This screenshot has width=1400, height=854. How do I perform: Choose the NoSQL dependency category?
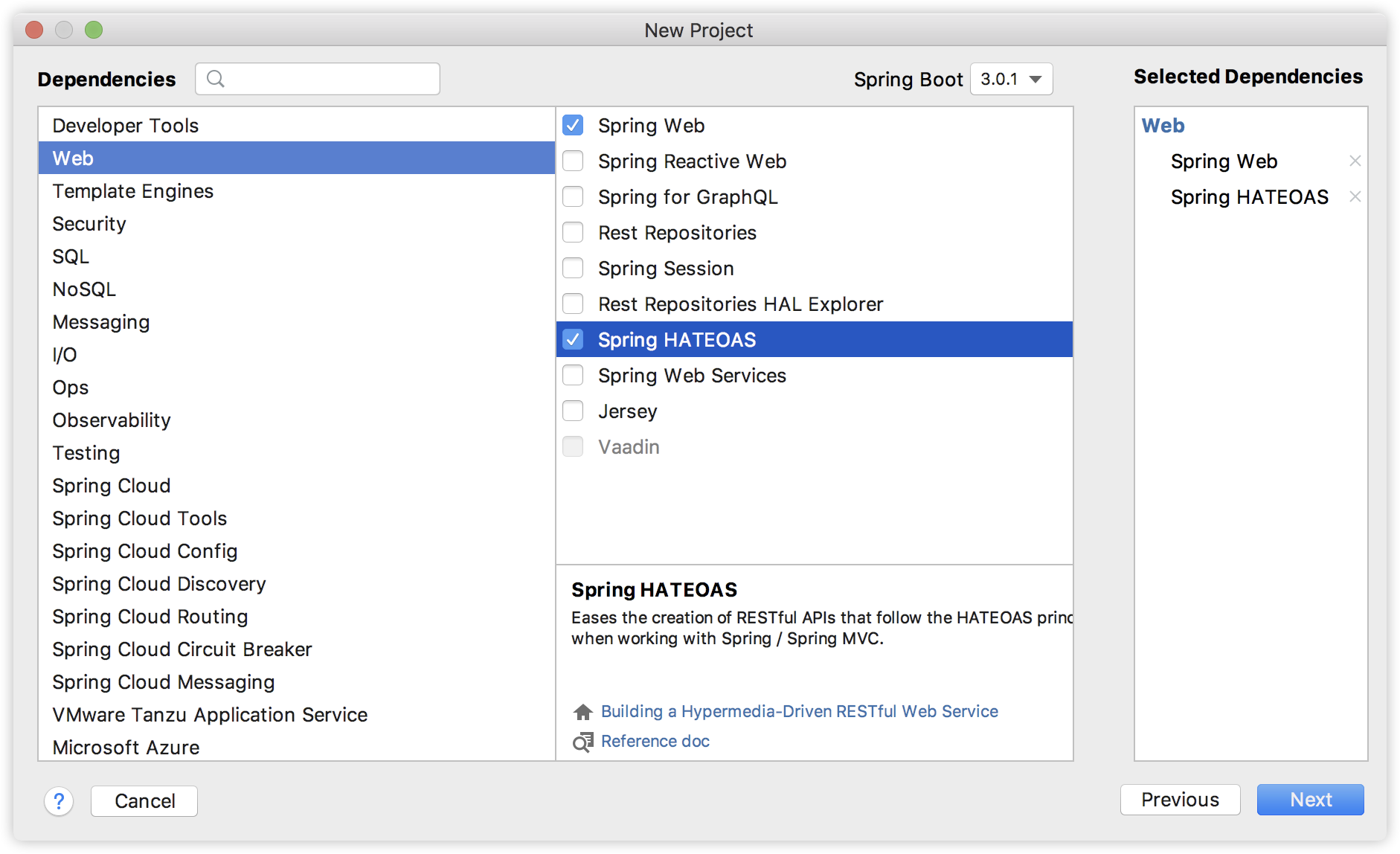pos(84,289)
